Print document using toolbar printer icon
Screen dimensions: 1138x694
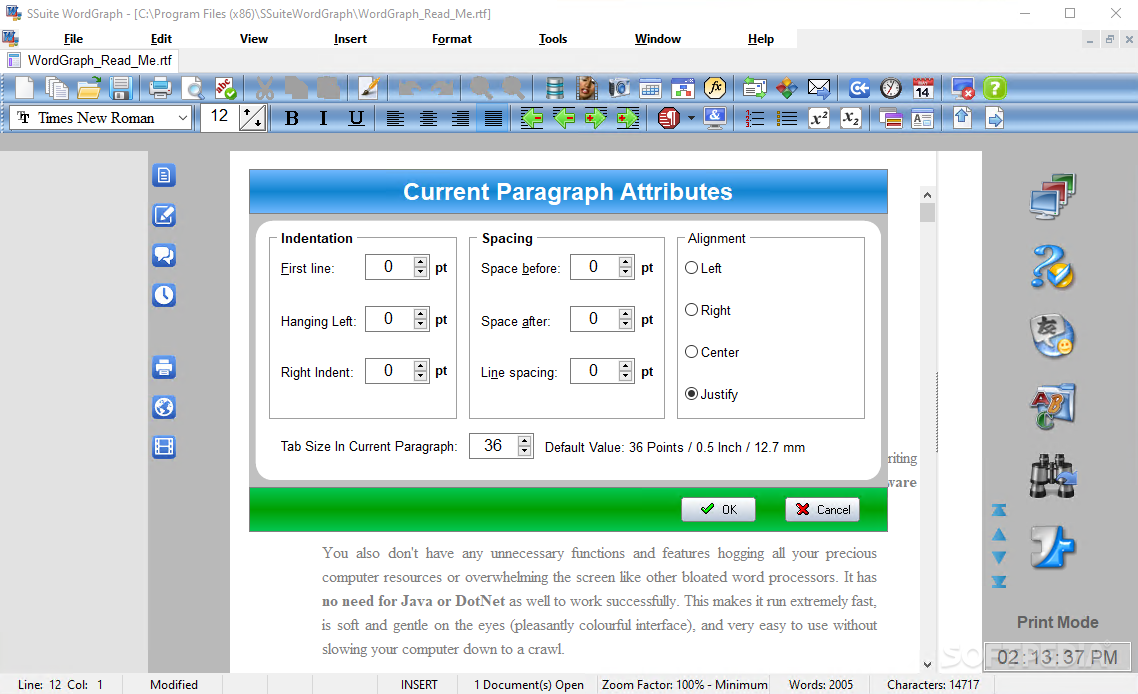[160, 89]
